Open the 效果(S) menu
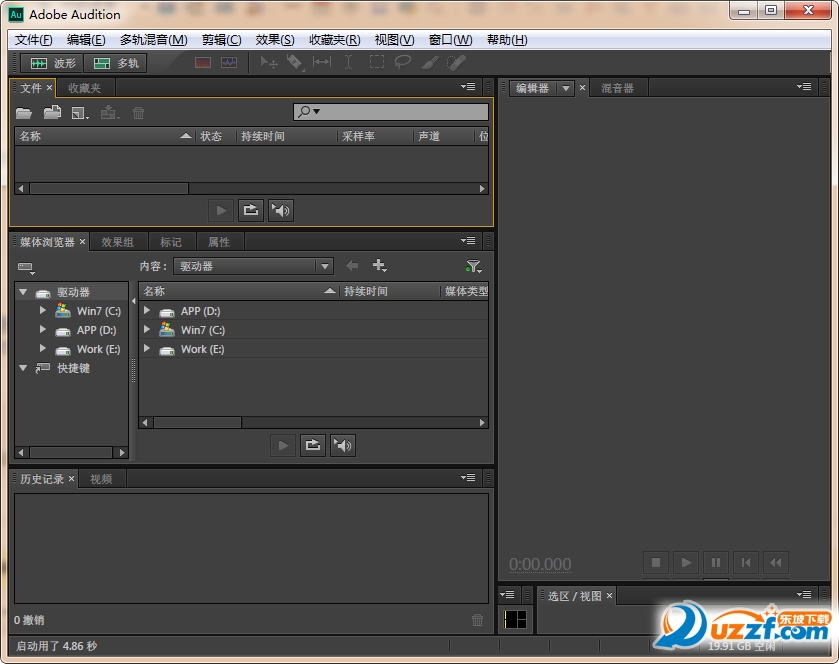 pos(275,40)
